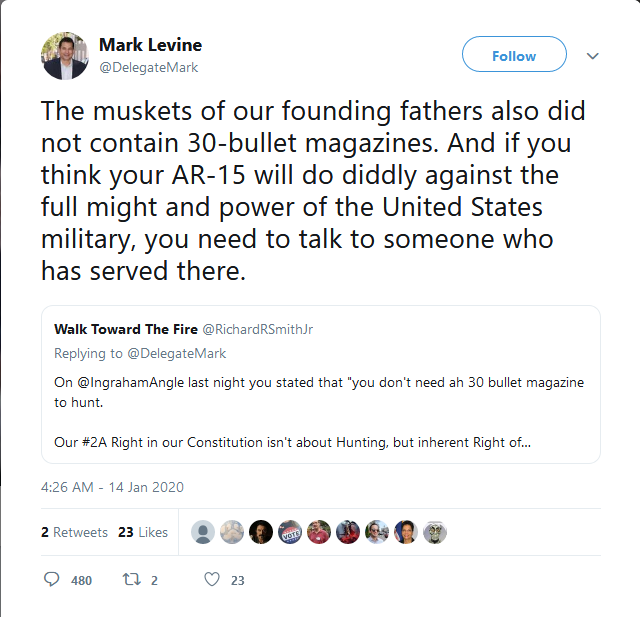
Task: Open the Mark Levine display name link
Action: 150,45
